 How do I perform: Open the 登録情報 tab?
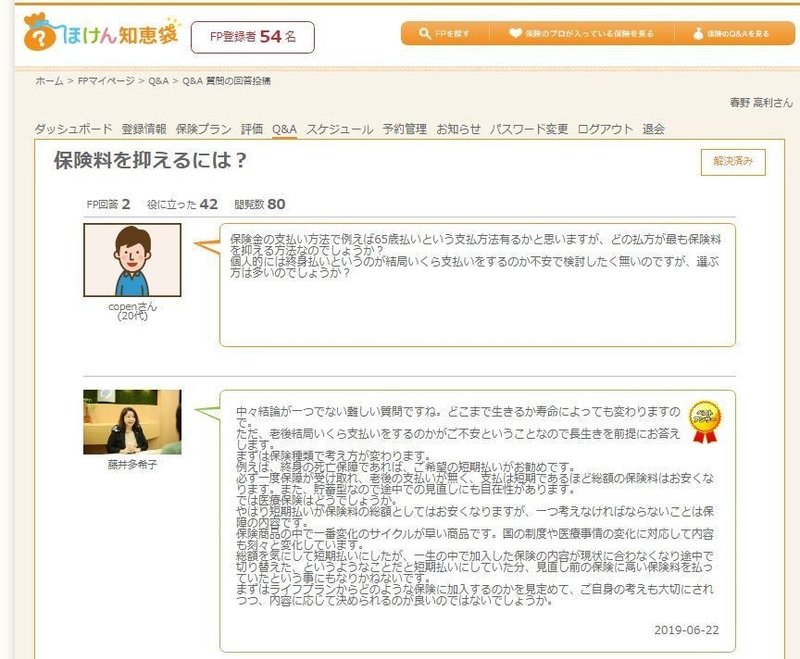[x=144, y=129]
